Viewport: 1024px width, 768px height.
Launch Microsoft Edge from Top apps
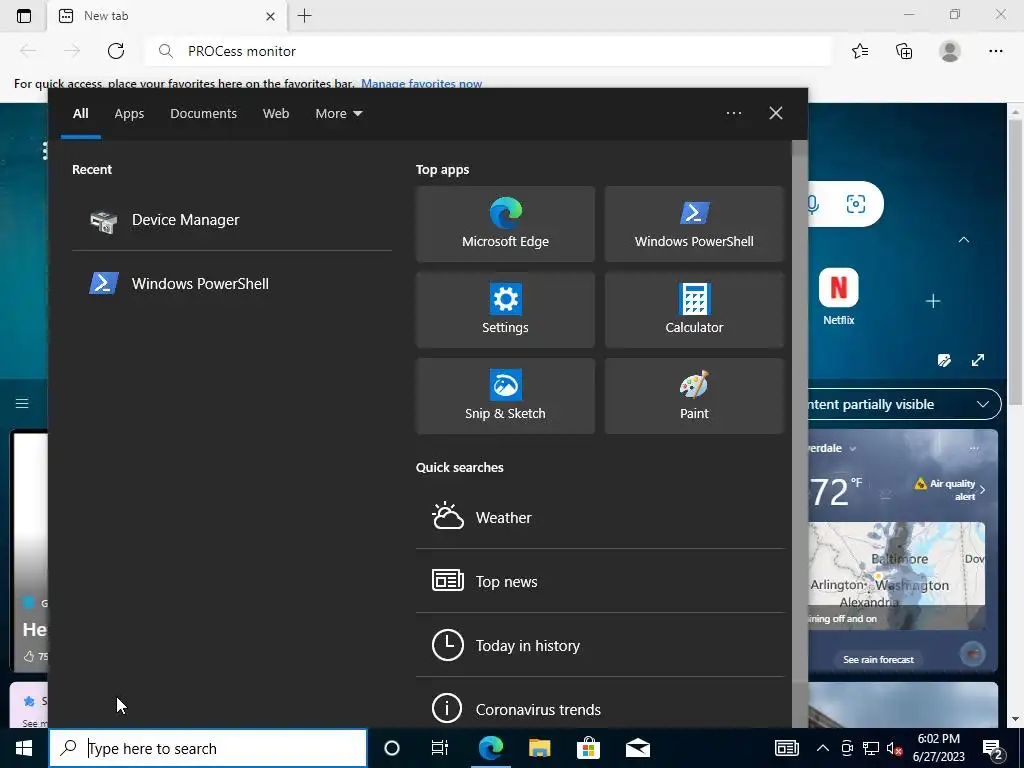click(505, 224)
